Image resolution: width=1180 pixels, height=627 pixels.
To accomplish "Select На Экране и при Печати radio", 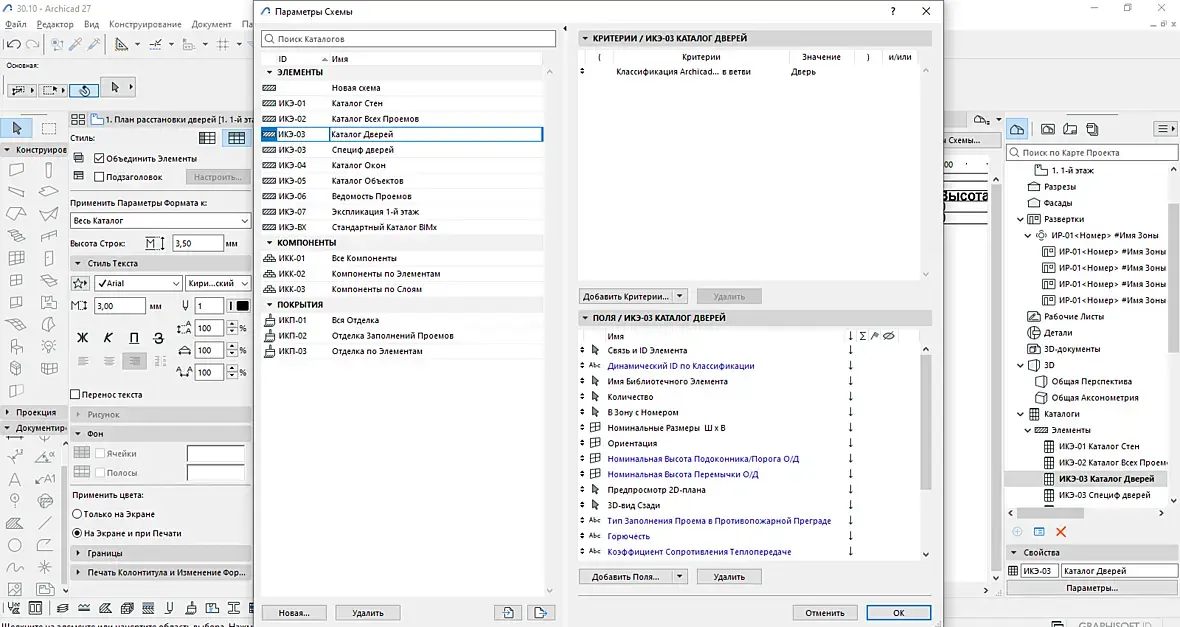I will (x=77, y=533).
